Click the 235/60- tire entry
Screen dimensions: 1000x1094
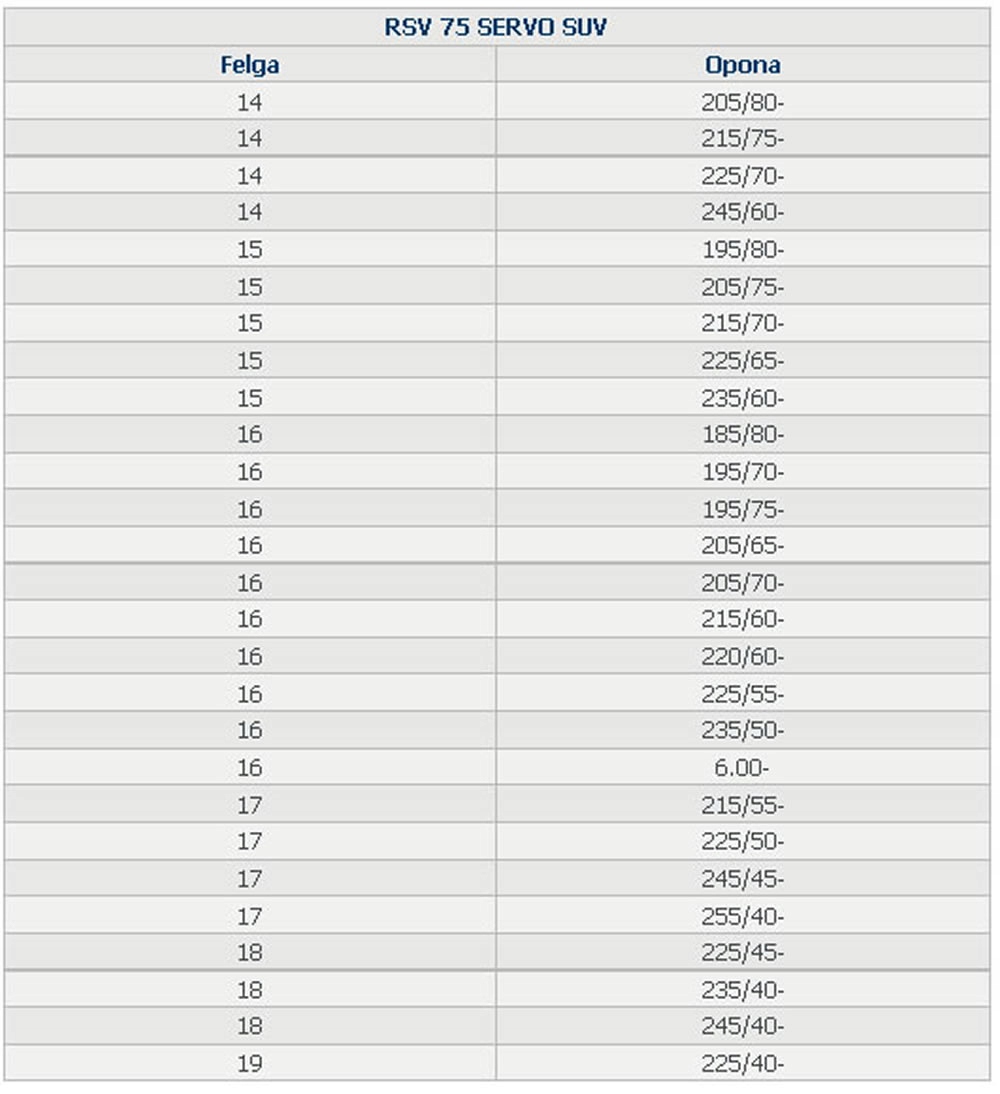pos(742,398)
